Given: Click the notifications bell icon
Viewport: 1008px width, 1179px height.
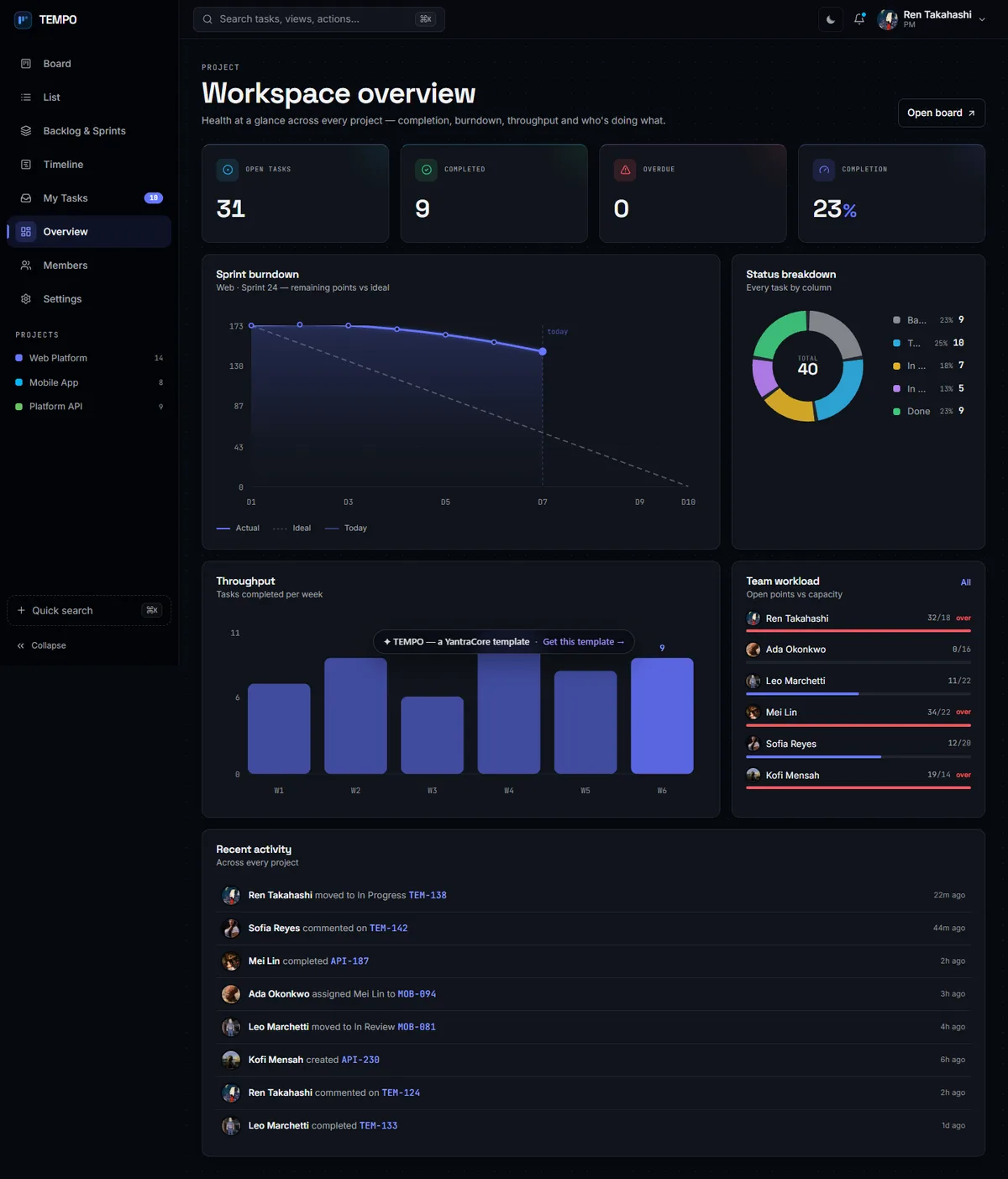Looking at the screenshot, I should click(859, 19).
